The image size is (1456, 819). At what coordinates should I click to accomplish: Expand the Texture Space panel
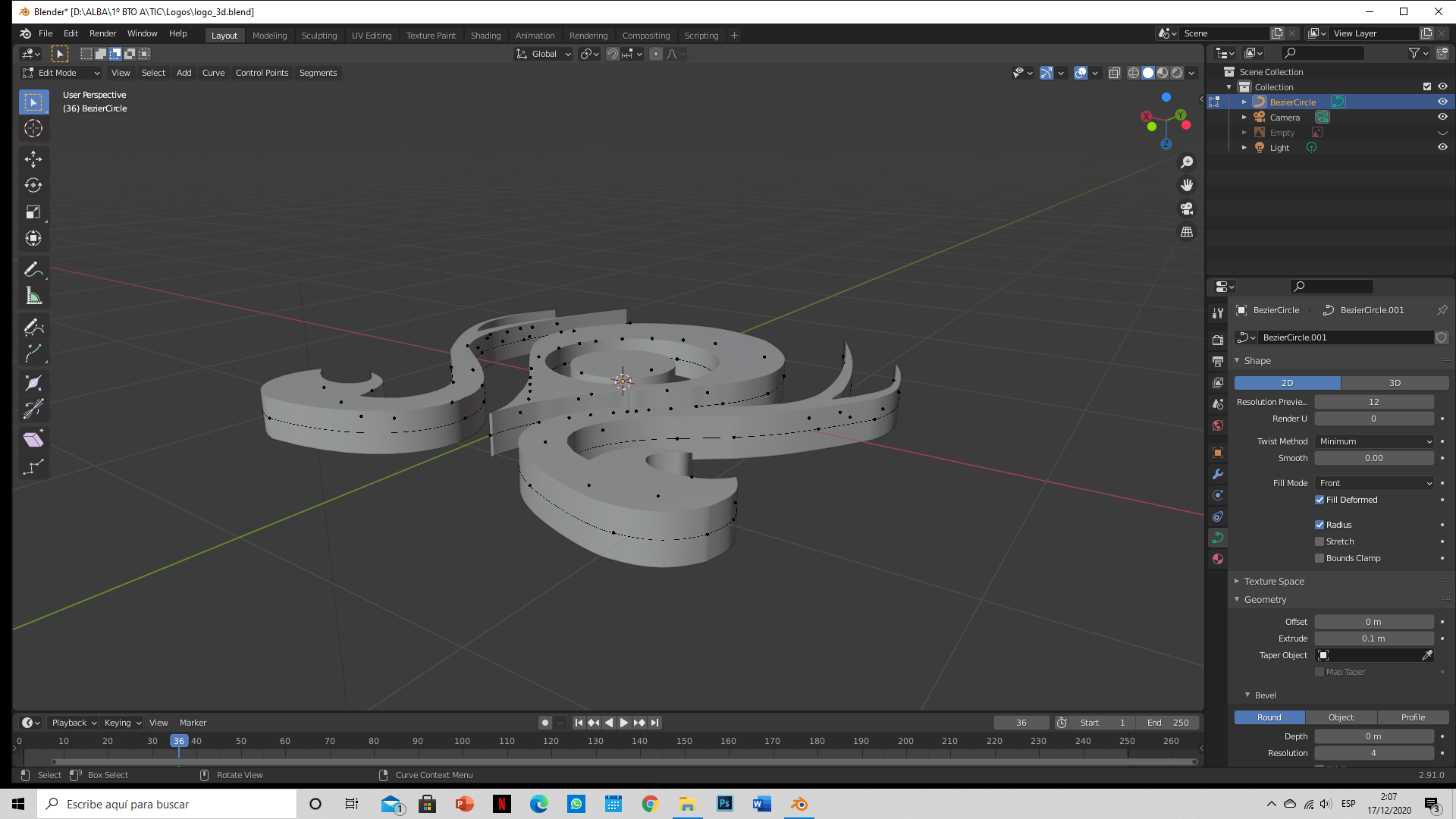[1274, 582]
